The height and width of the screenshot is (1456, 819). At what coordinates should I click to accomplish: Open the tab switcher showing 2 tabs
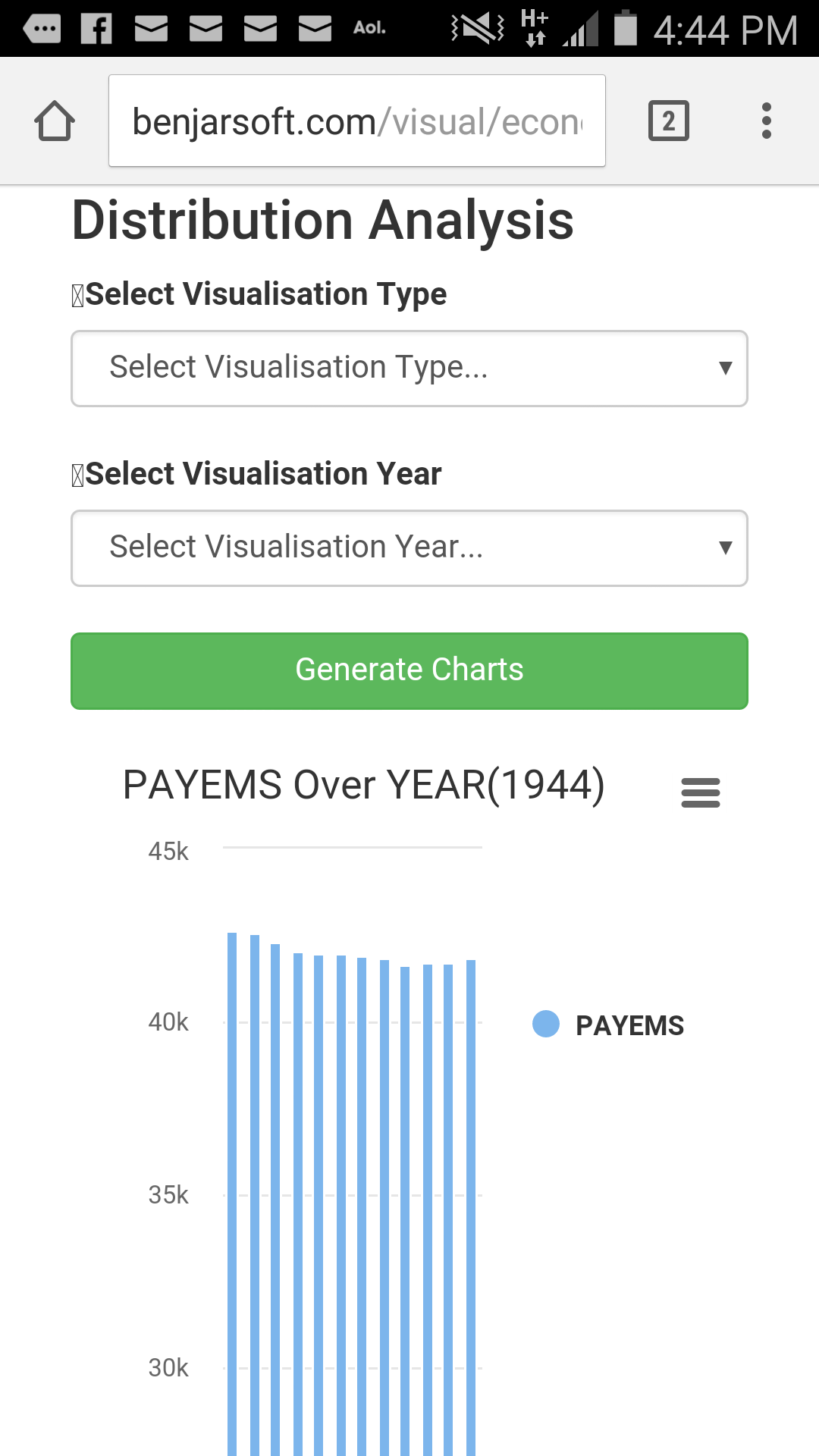click(669, 121)
